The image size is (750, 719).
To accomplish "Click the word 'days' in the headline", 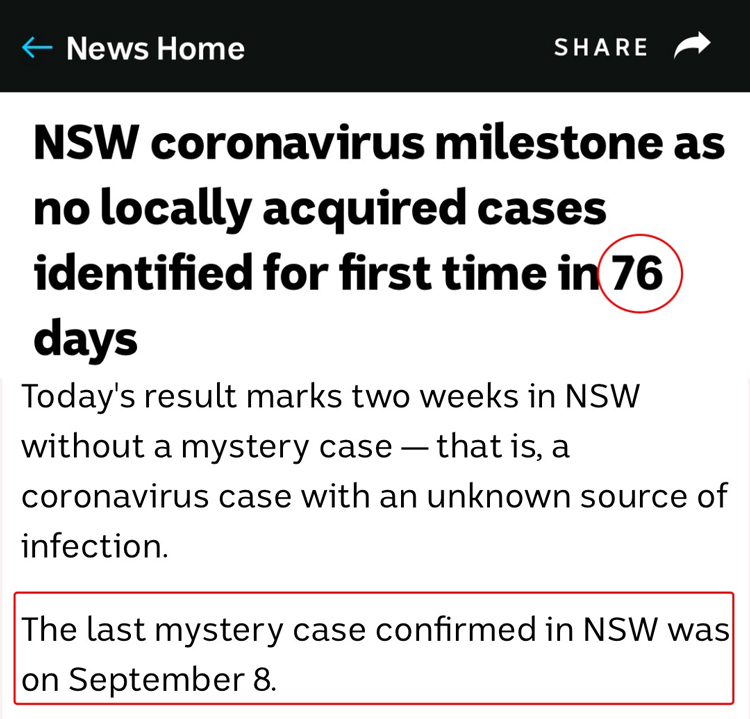I will click(86, 339).
